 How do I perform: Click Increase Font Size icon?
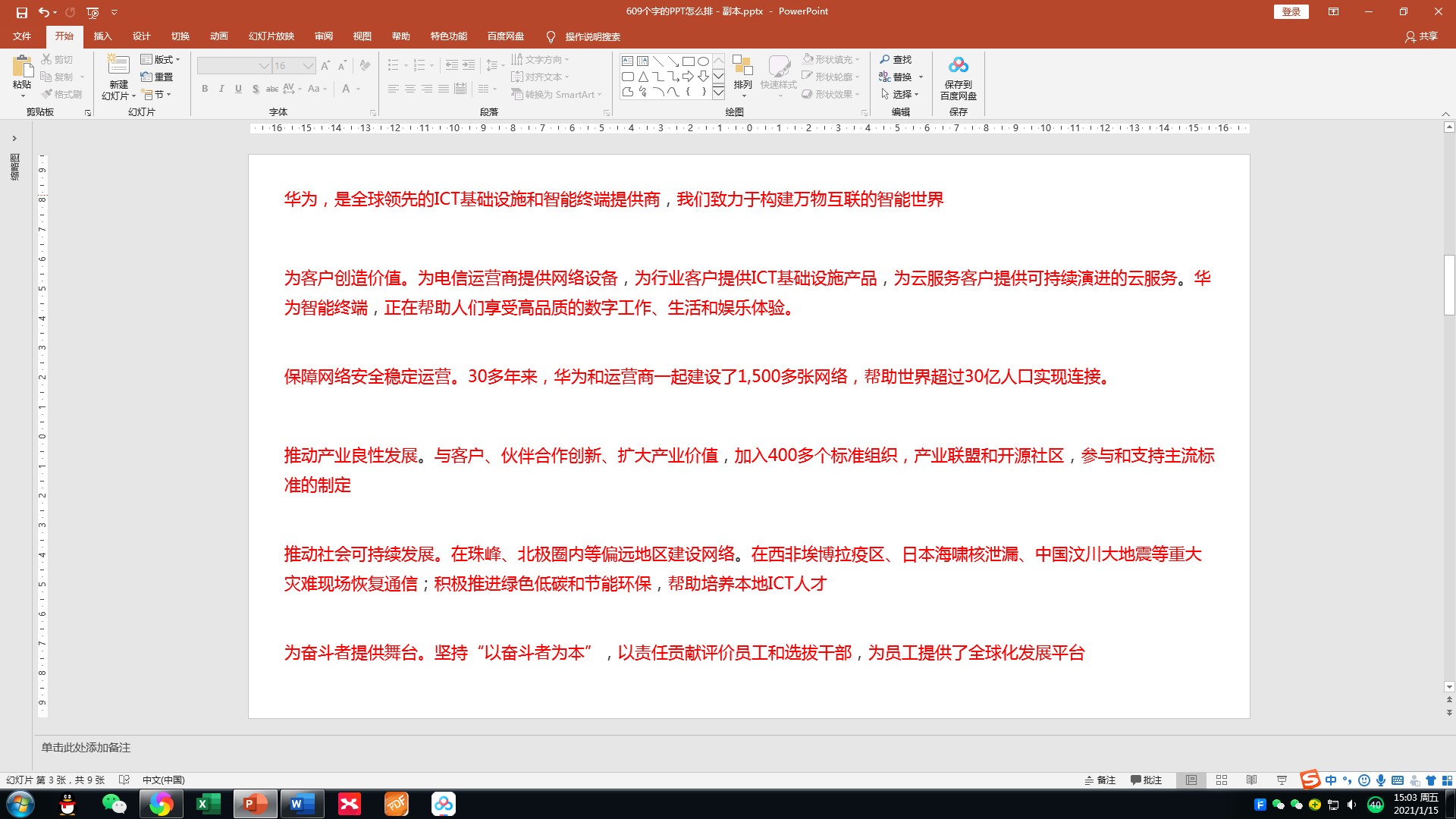click(325, 66)
